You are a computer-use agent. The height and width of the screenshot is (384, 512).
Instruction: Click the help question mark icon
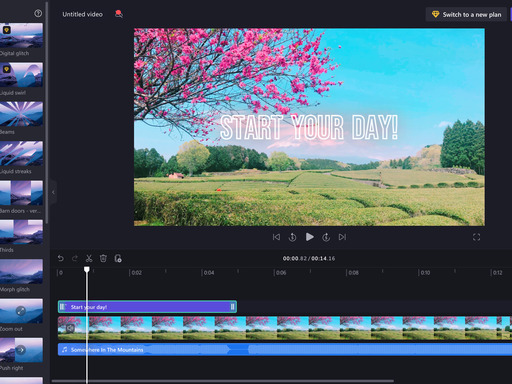click(38, 13)
